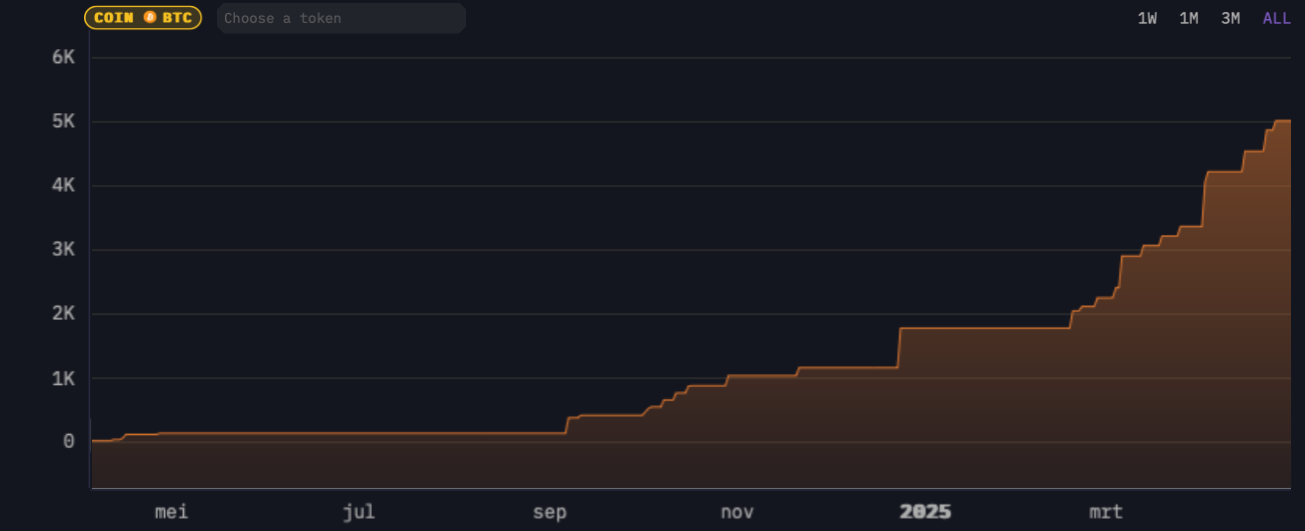Click the Bitcoin icon in the COIN BTC badge
This screenshot has width=1305, height=531.
[150, 18]
